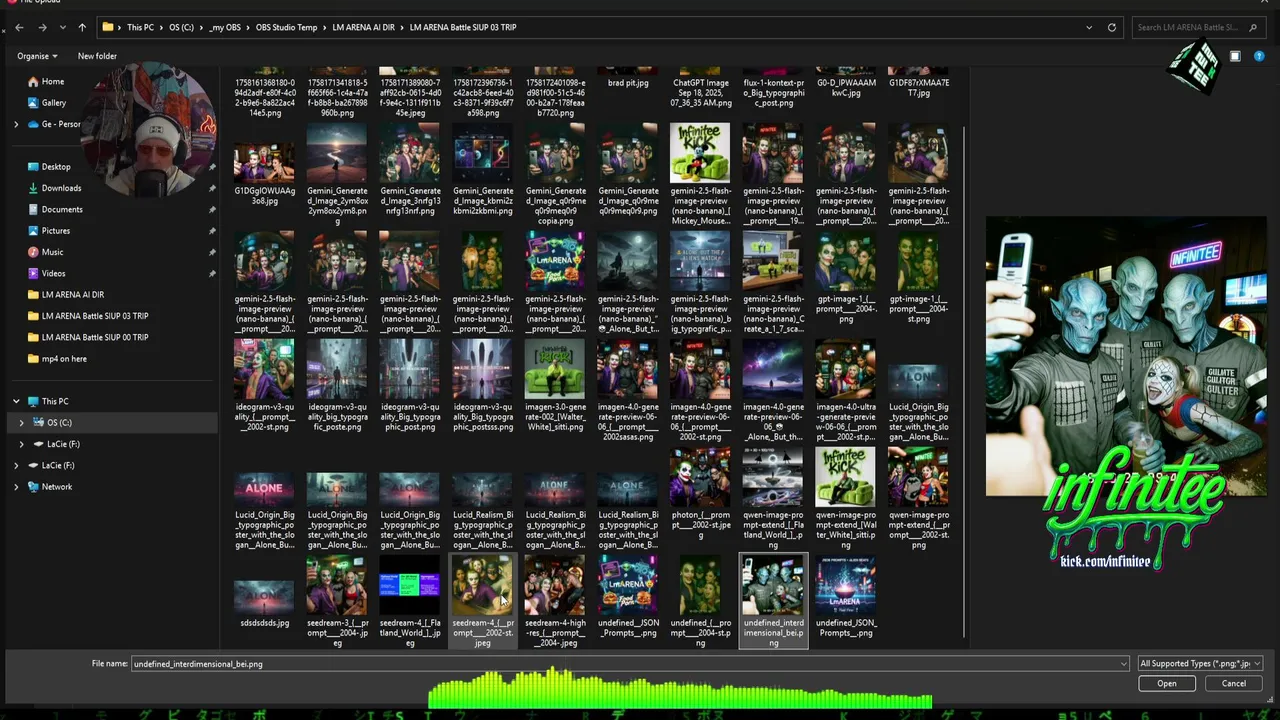Select Network in the navigation pane
Viewport: 1280px width, 720px height.
click(57, 487)
